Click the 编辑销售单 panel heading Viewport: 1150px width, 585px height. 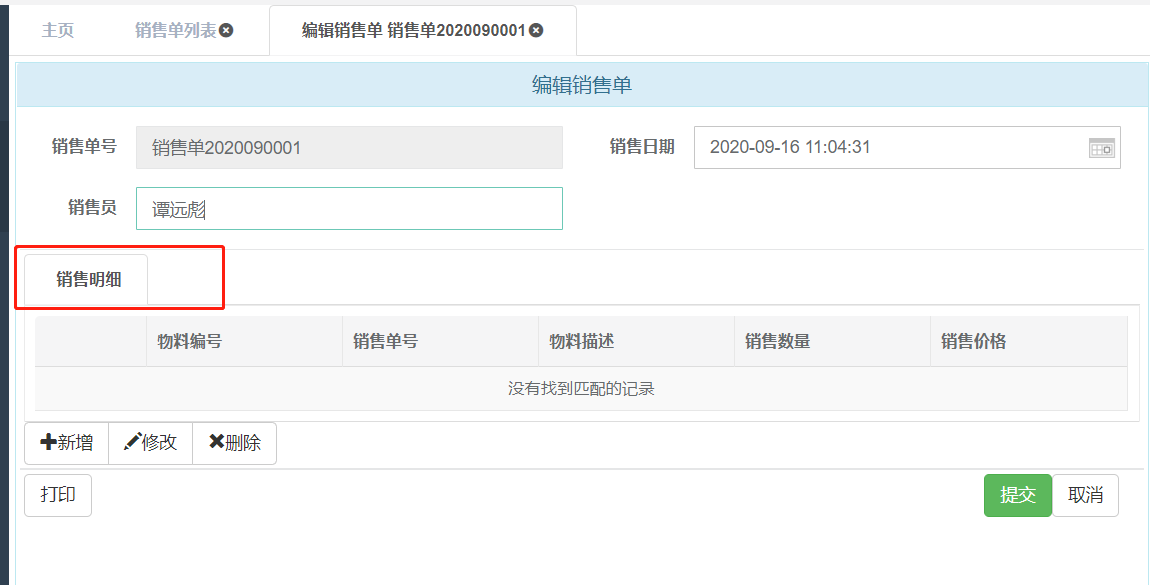coord(582,85)
